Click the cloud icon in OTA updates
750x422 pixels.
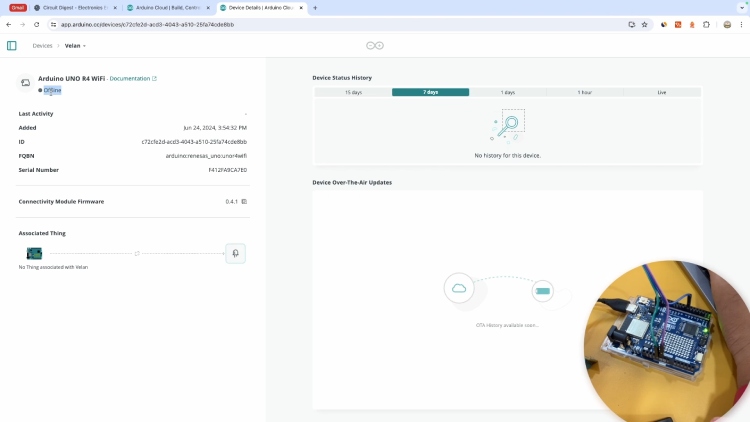coord(459,288)
